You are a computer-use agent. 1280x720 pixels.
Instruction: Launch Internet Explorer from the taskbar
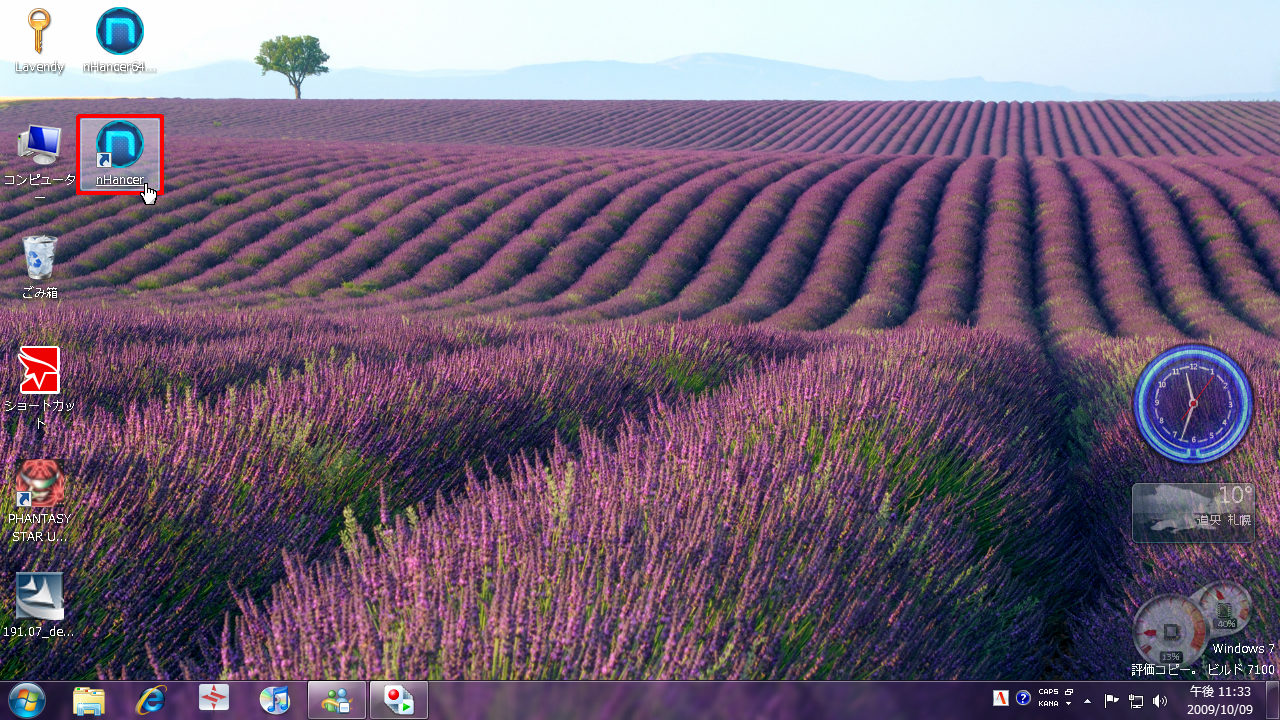click(x=151, y=700)
